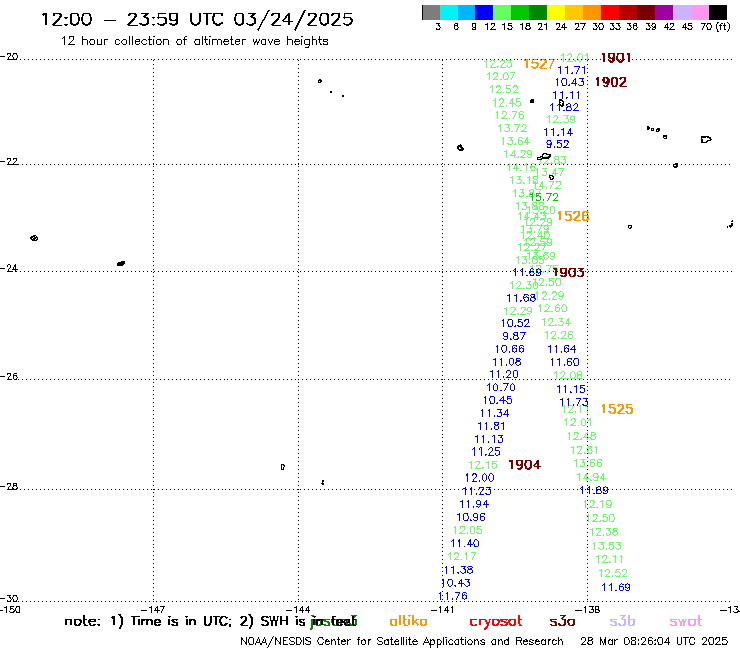Click the s3a time label 1903
The height and width of the screenshot is (650, 740).
click(569, 272)
